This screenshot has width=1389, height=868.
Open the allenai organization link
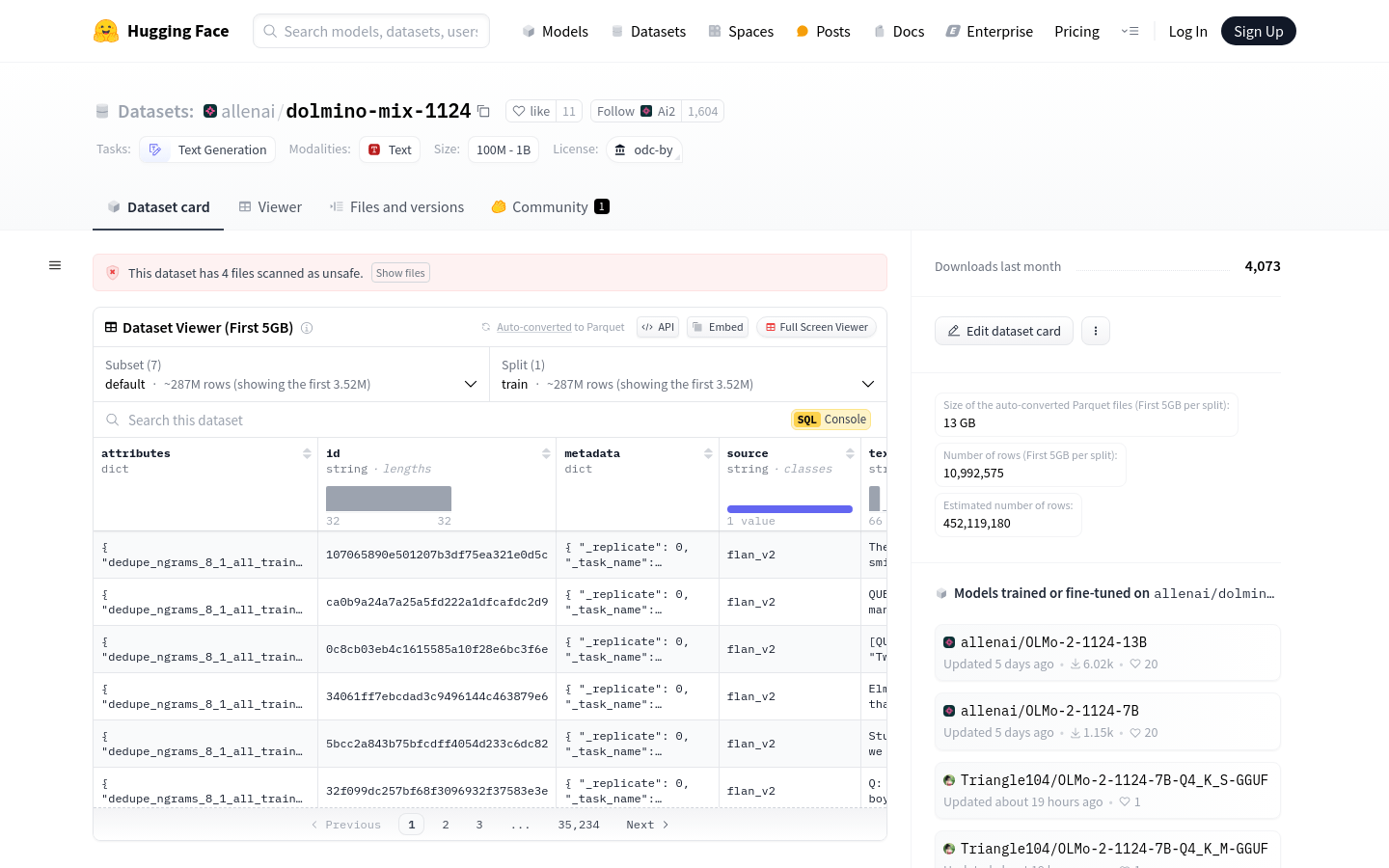[248, 111]
